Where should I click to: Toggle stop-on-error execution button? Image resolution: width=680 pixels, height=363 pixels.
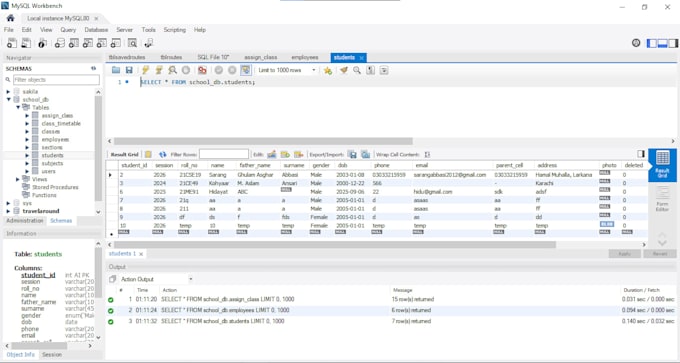point(202,70)
